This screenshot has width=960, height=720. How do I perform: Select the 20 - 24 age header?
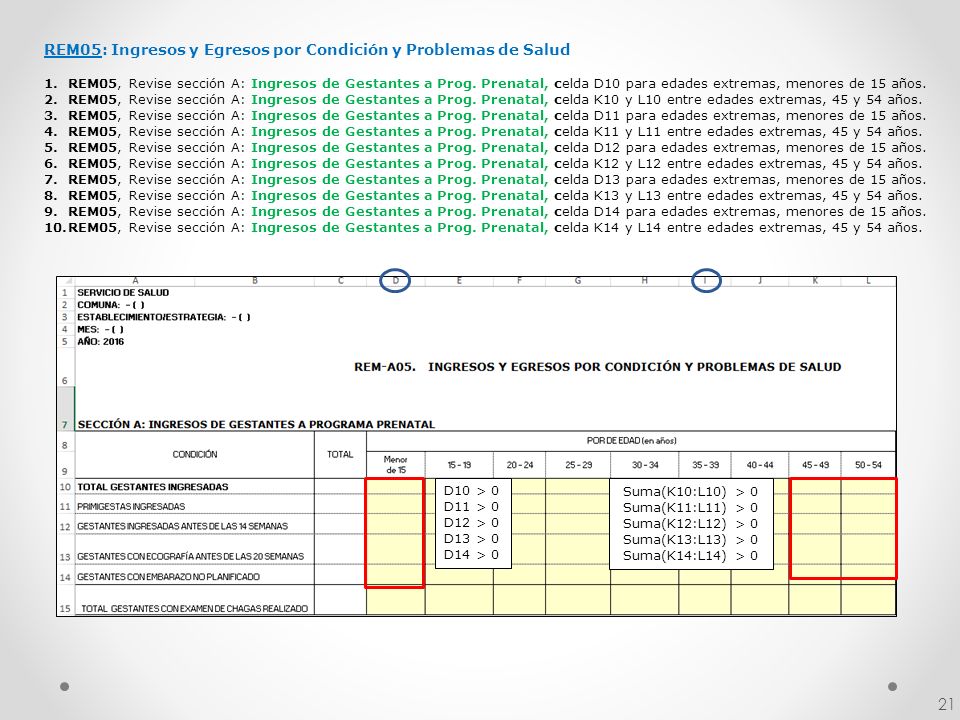tap(519, 465)
